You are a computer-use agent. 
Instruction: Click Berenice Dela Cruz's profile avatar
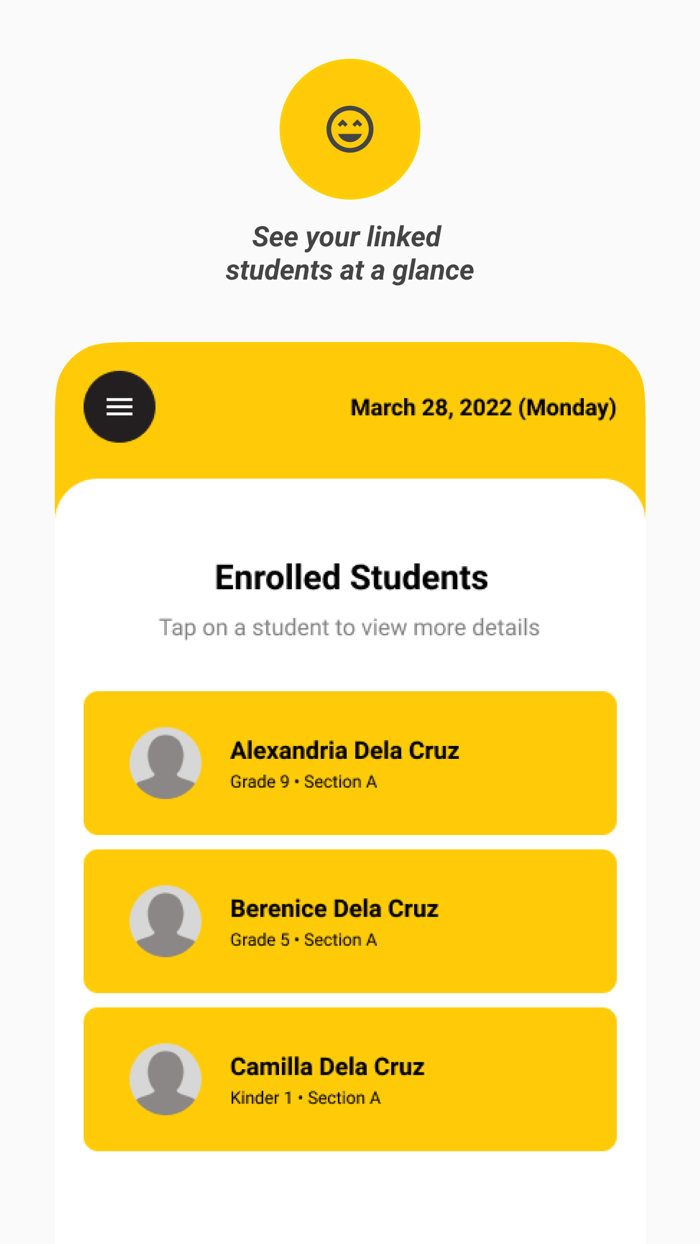pos(166,921)
